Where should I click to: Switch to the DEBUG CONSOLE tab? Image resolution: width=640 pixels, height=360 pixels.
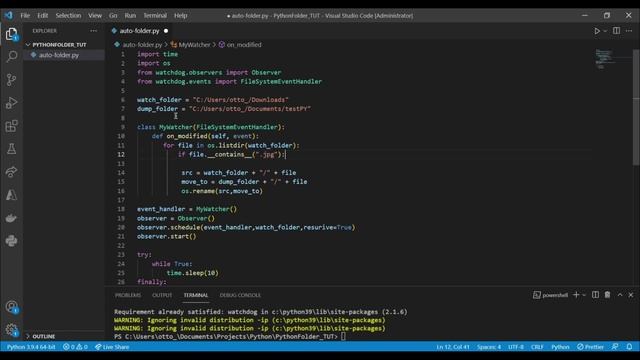point(240,295)
